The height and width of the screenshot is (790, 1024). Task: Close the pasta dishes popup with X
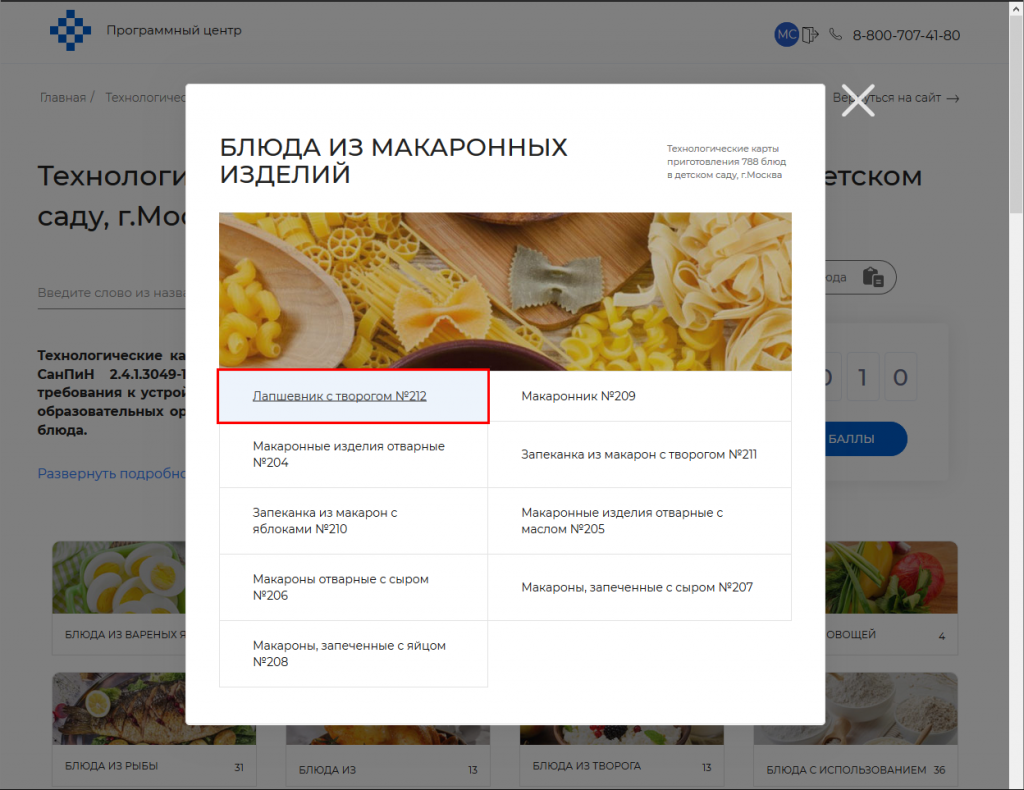857,101
